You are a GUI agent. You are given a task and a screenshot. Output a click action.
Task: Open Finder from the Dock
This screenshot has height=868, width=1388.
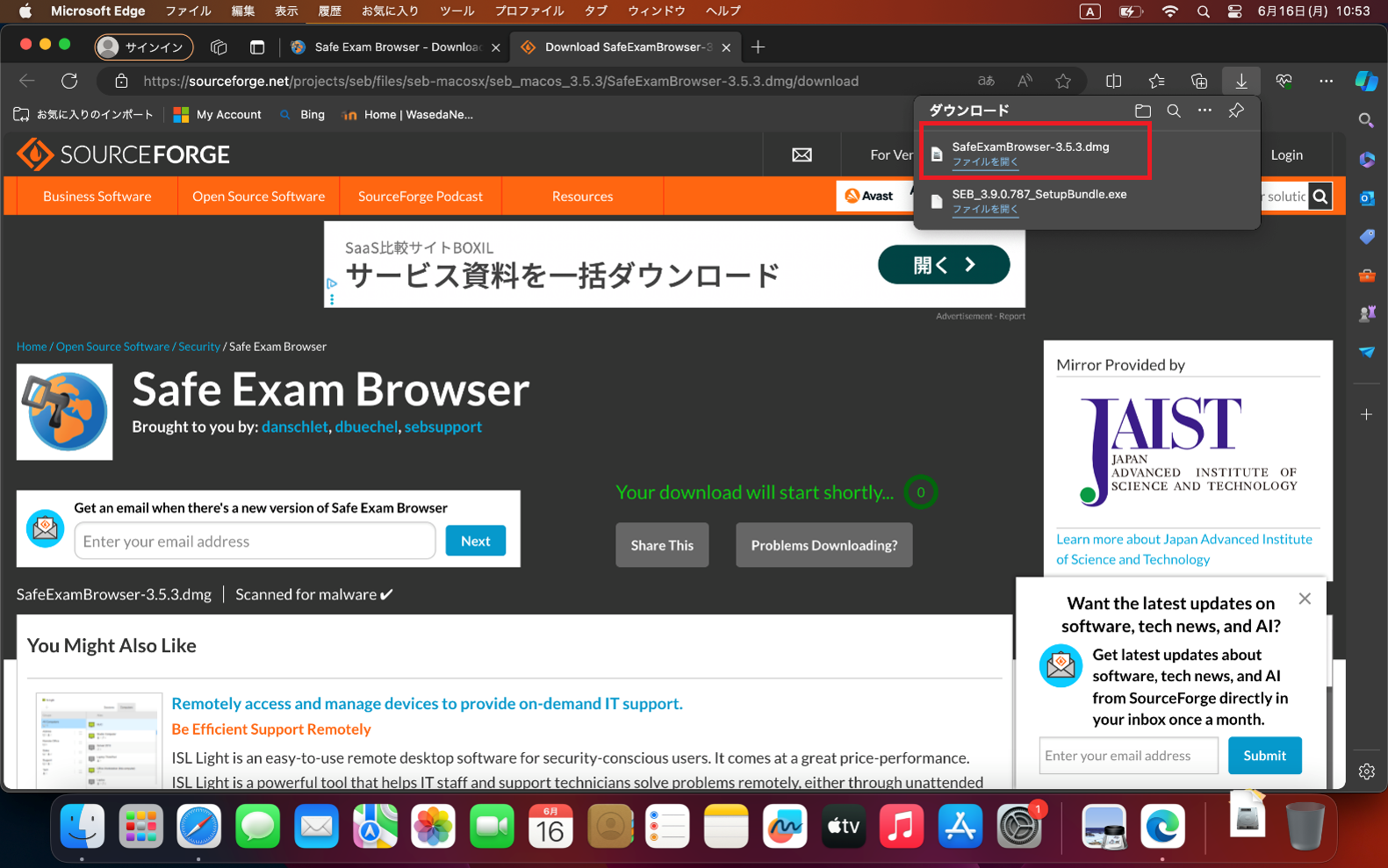tap(83, 826)
